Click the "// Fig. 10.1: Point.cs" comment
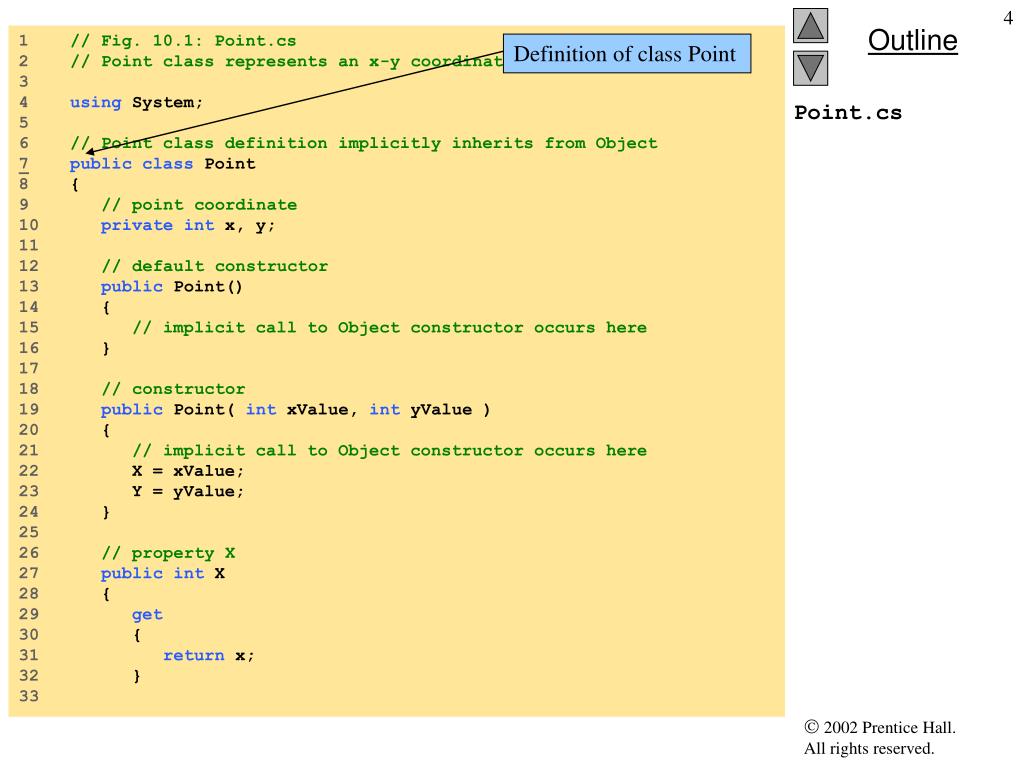The image size is (1024, 768). point(183,41)
